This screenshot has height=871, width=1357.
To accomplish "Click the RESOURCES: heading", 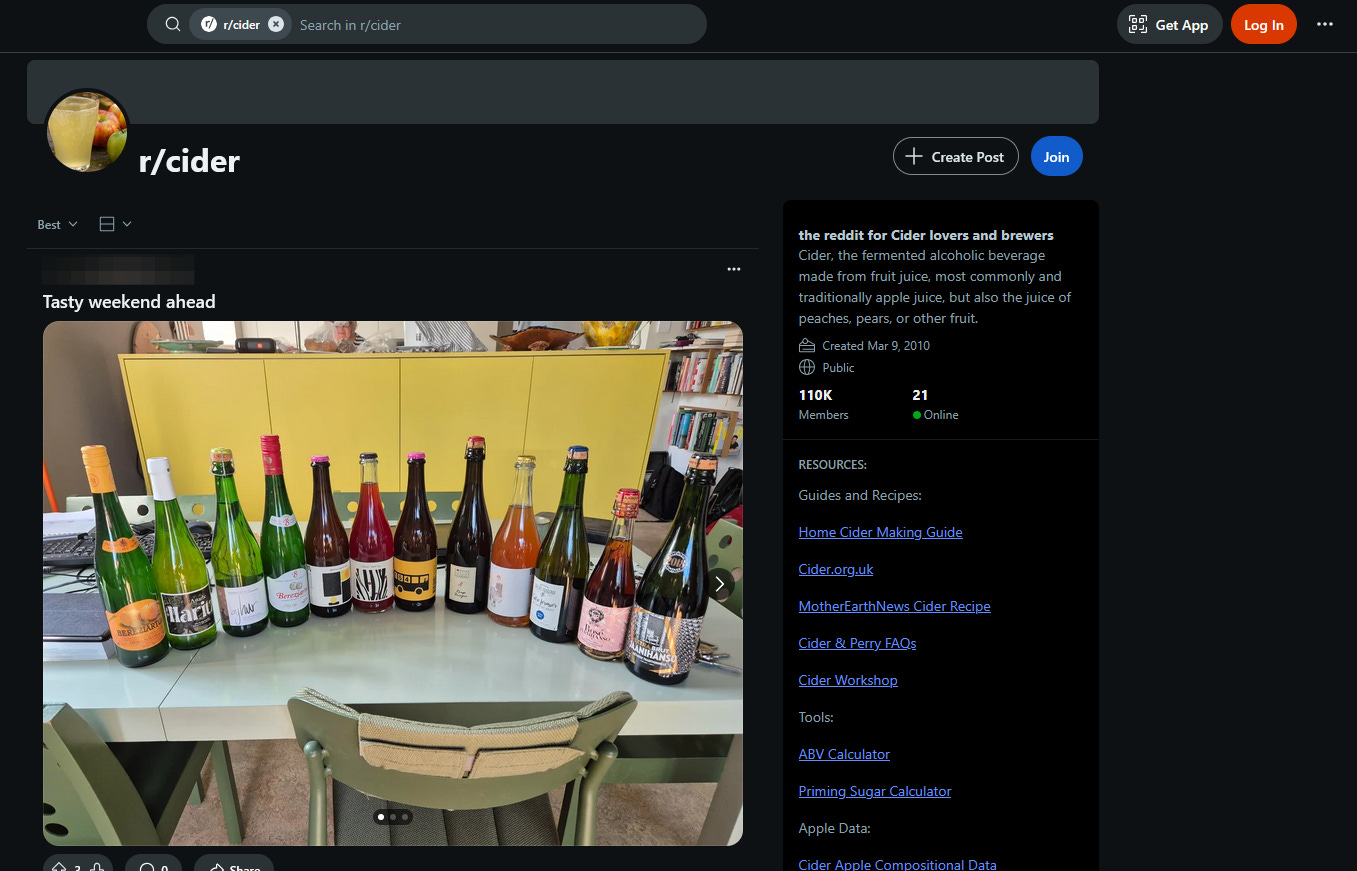I will [x=832, y=464].
